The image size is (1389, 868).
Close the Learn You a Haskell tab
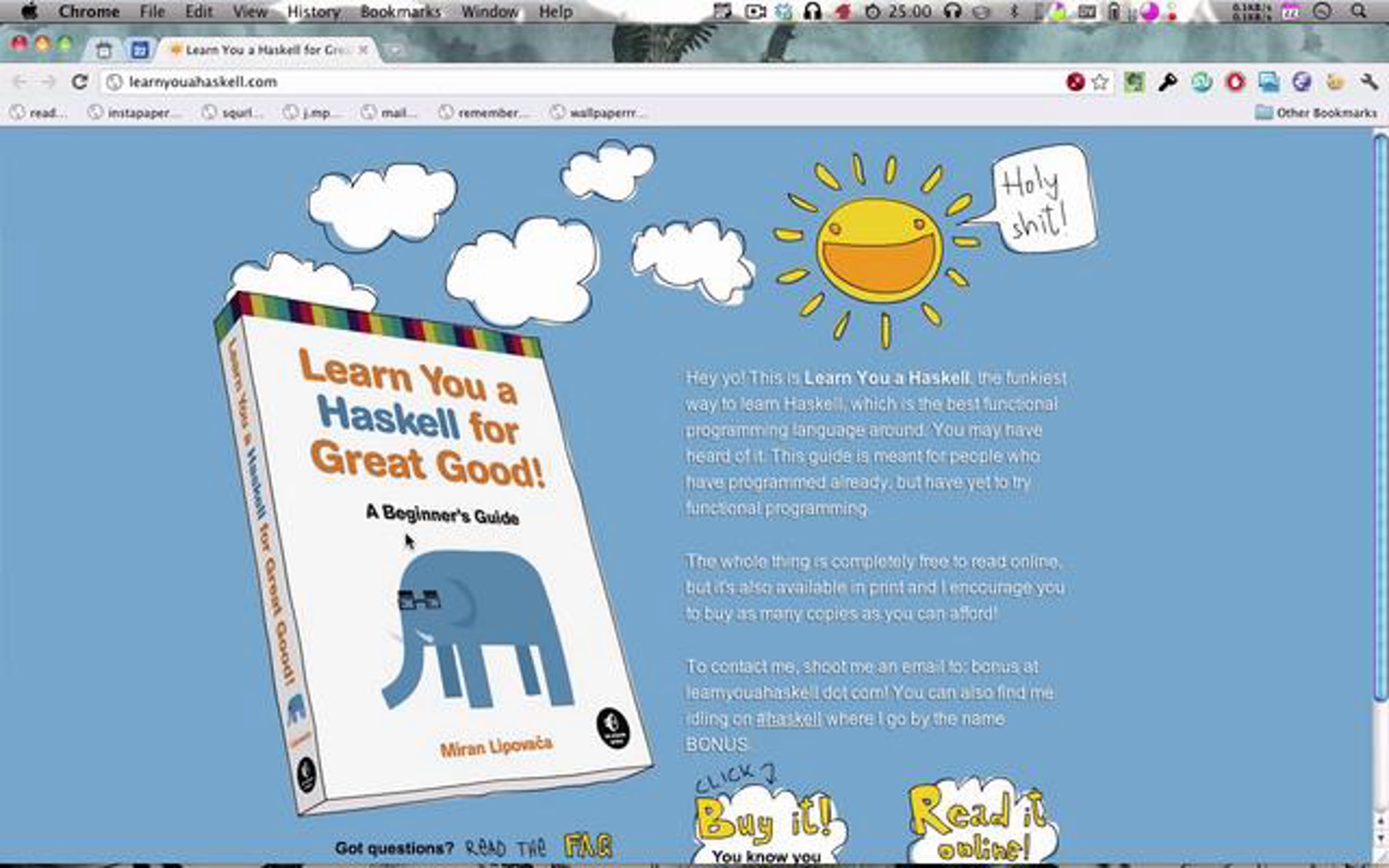click(x=363, y=50)
